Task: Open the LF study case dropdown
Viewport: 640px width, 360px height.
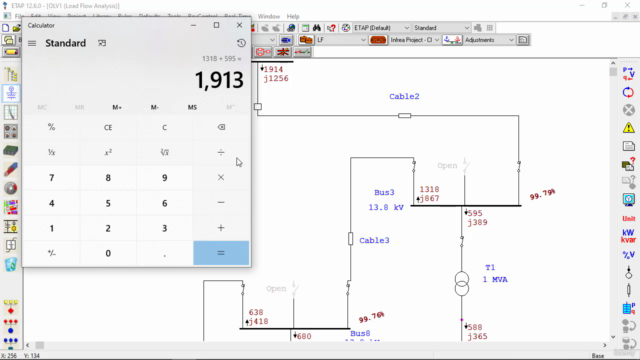Action: pos(363,40)
